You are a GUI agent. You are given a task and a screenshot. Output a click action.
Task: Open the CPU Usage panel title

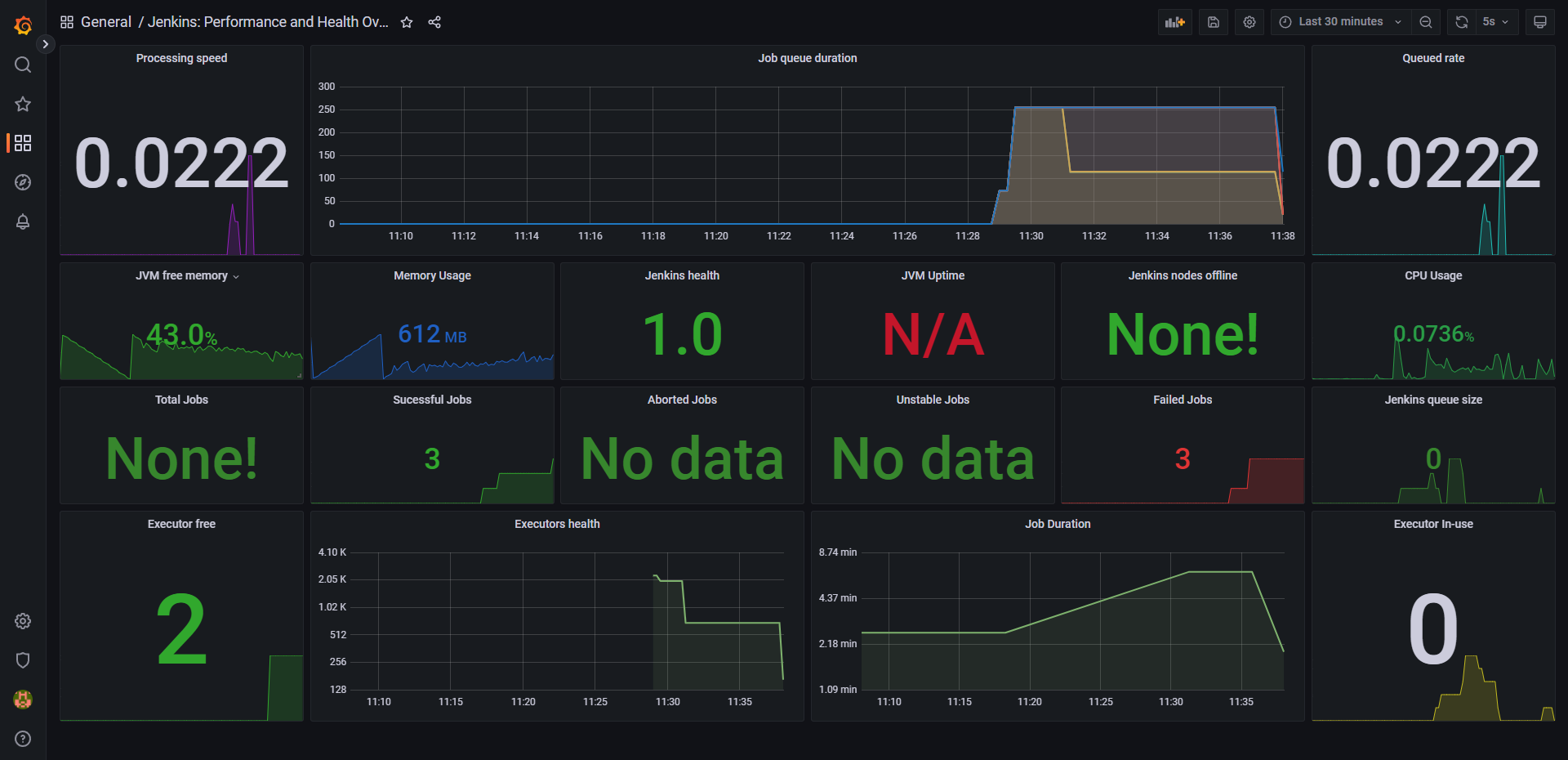[1433, 275]
